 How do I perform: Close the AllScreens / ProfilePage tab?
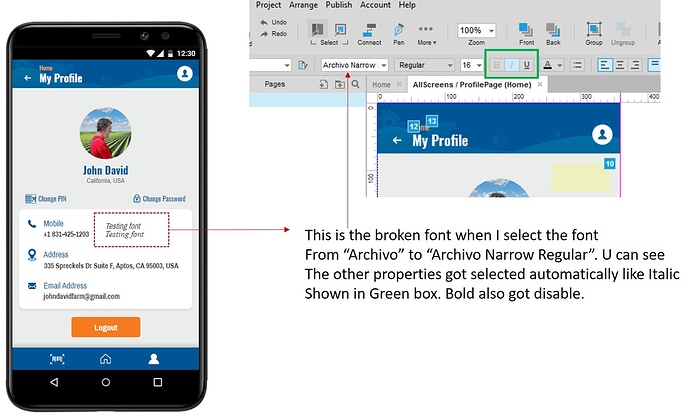point(538,85)
